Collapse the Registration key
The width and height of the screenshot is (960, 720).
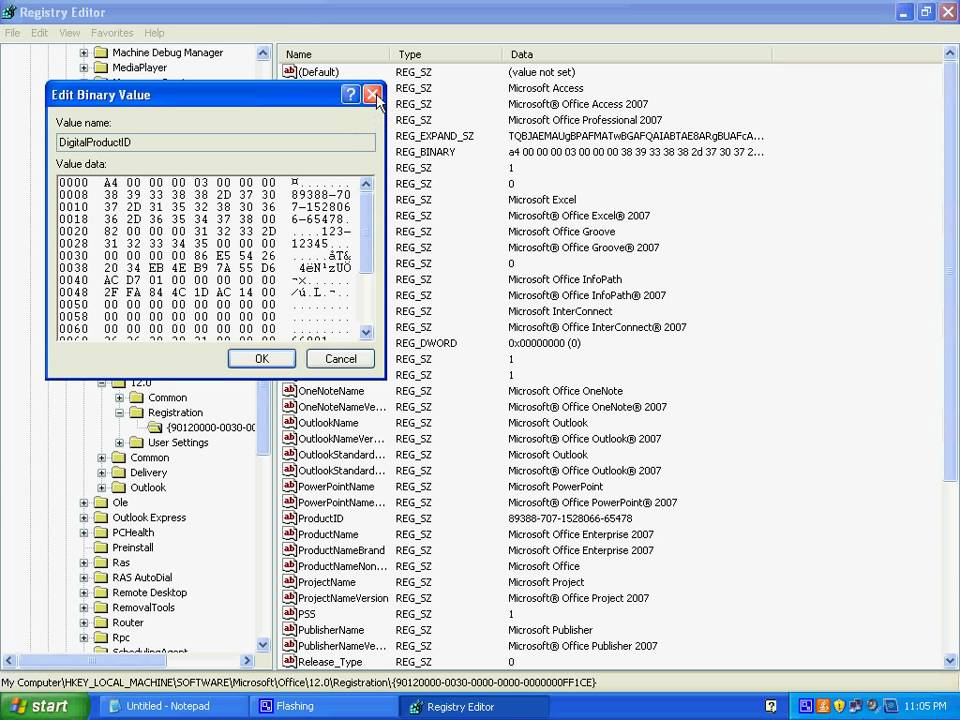[119, 413]
